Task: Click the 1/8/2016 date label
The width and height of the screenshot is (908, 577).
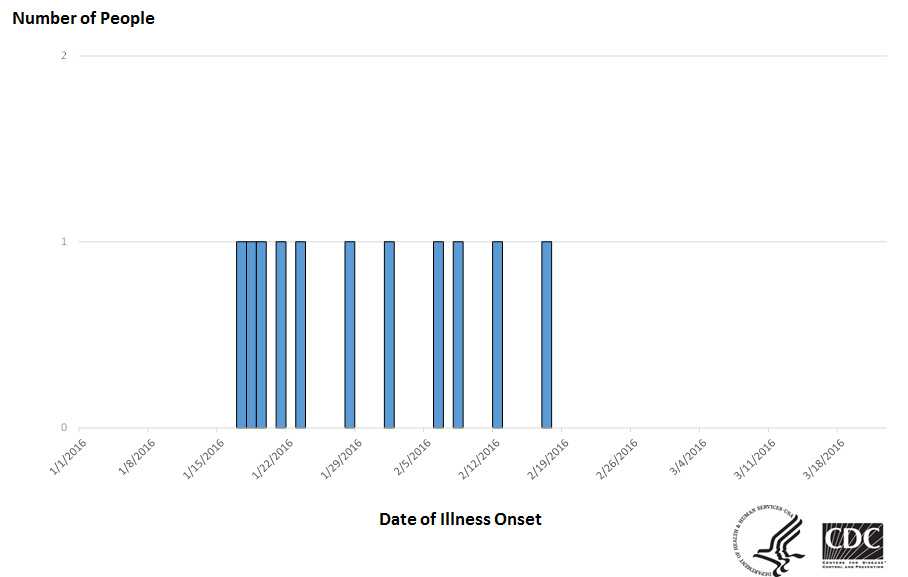Action: pyautogui.click(x=136, y=459)
